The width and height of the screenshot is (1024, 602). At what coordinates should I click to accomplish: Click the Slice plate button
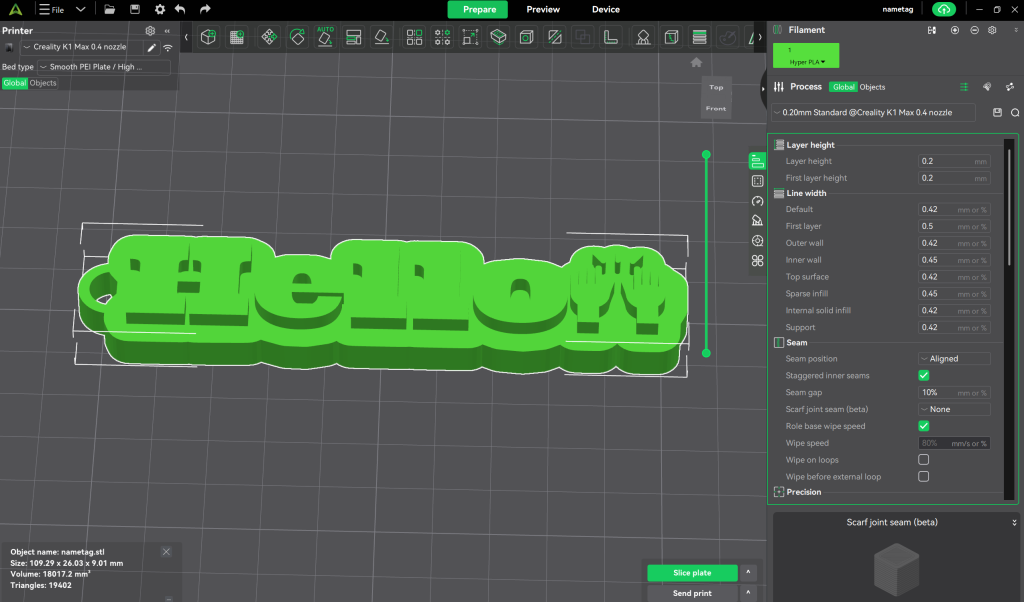692,573
